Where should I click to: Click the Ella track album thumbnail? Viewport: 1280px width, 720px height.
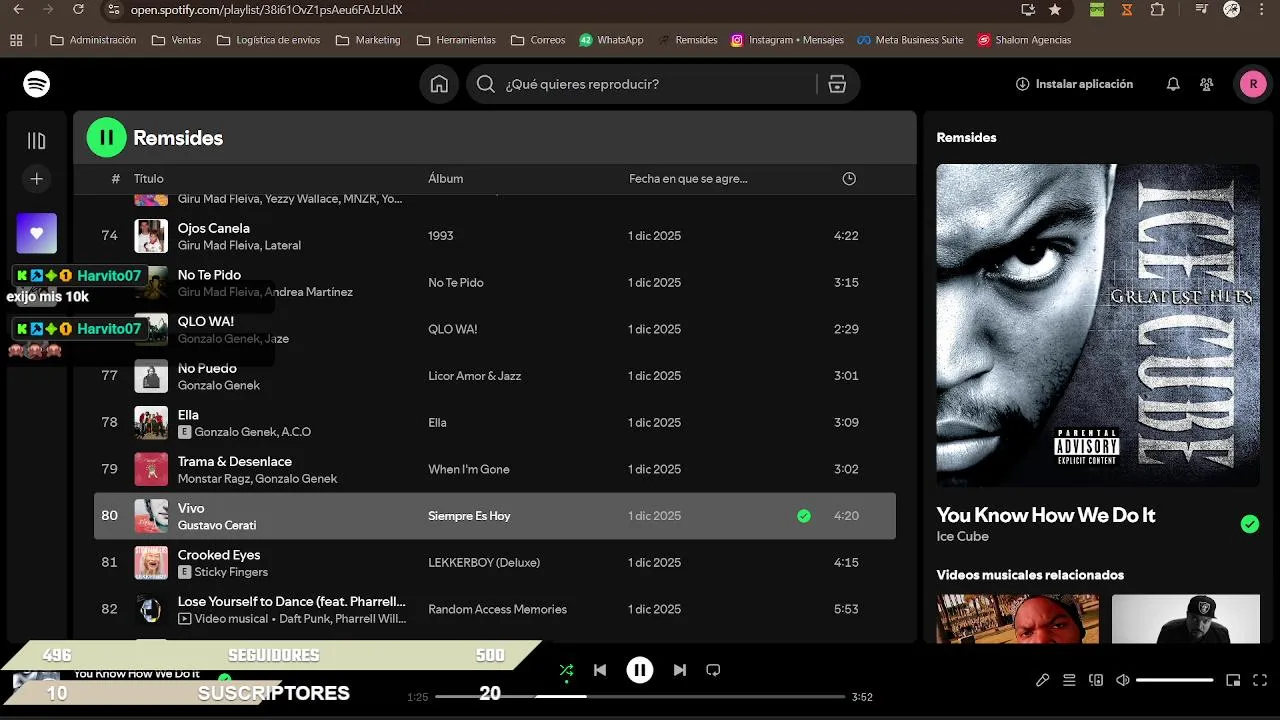tap(151, 423)
